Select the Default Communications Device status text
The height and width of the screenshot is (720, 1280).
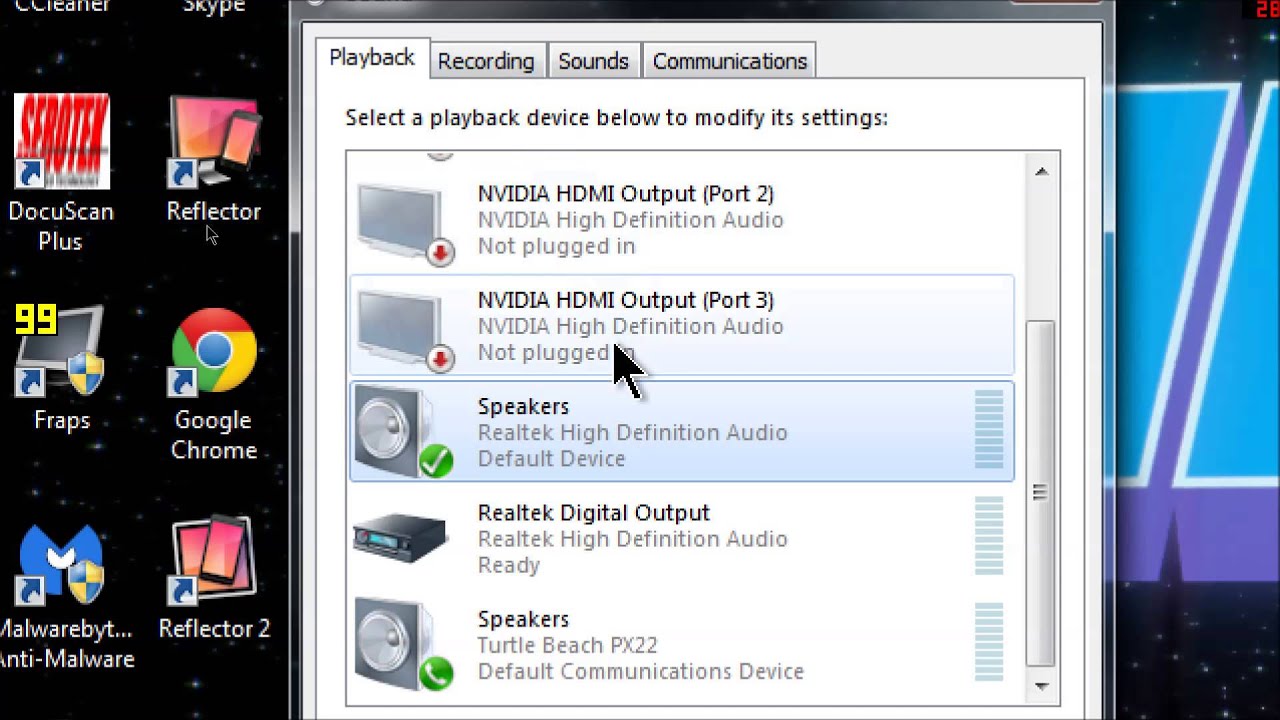click(x=641, y=672)
